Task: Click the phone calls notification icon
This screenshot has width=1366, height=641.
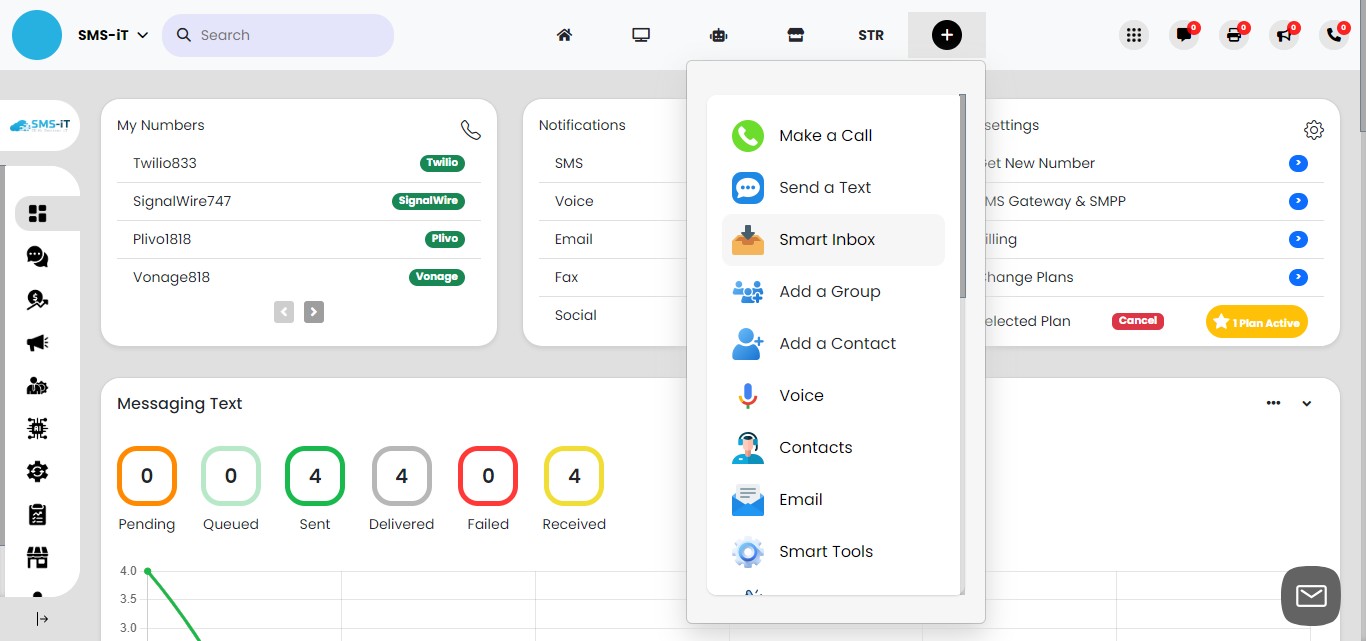Action: coord(1334,35)
